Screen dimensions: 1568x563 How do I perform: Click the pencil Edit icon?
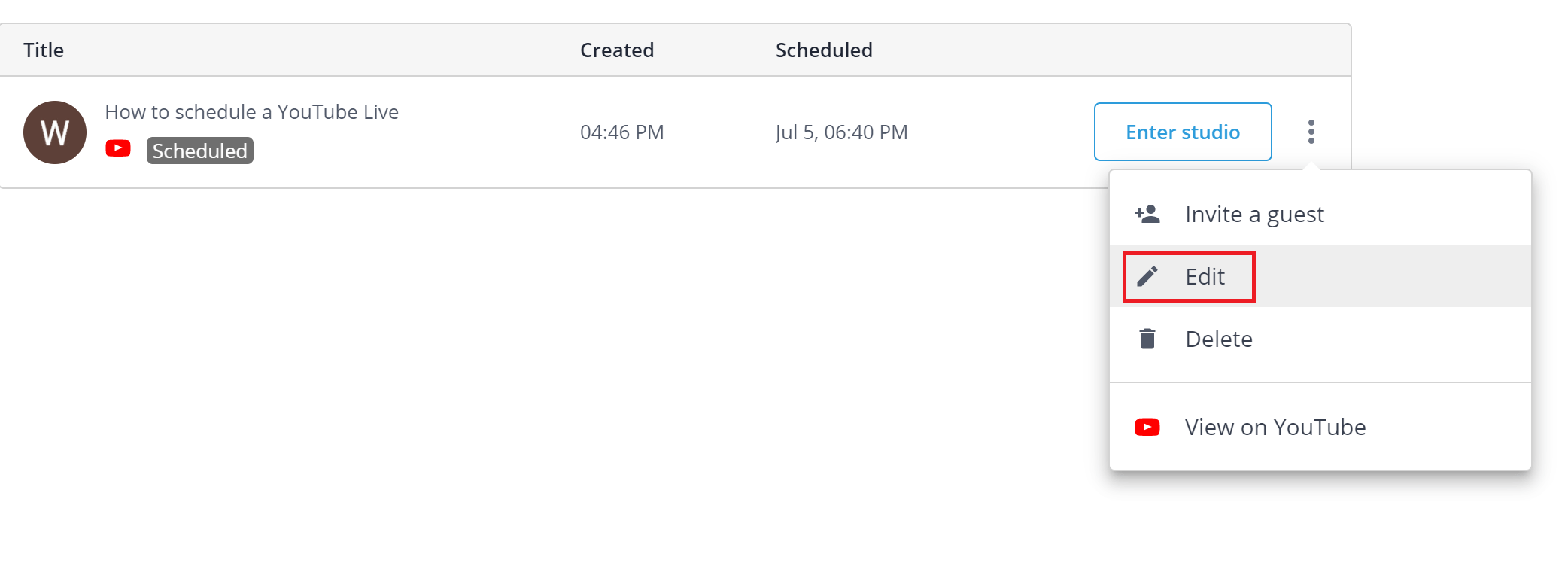(x=1147, y=276)
